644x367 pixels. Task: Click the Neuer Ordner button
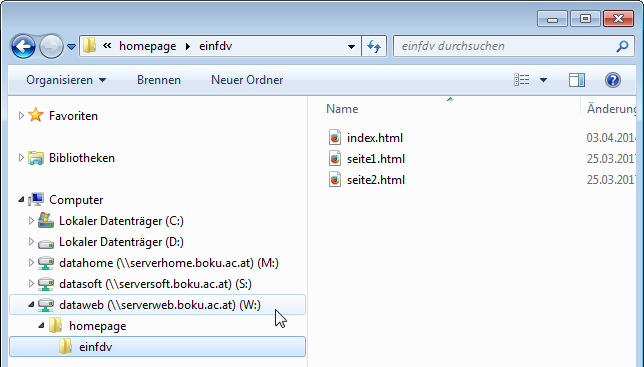tap(247, 80)
